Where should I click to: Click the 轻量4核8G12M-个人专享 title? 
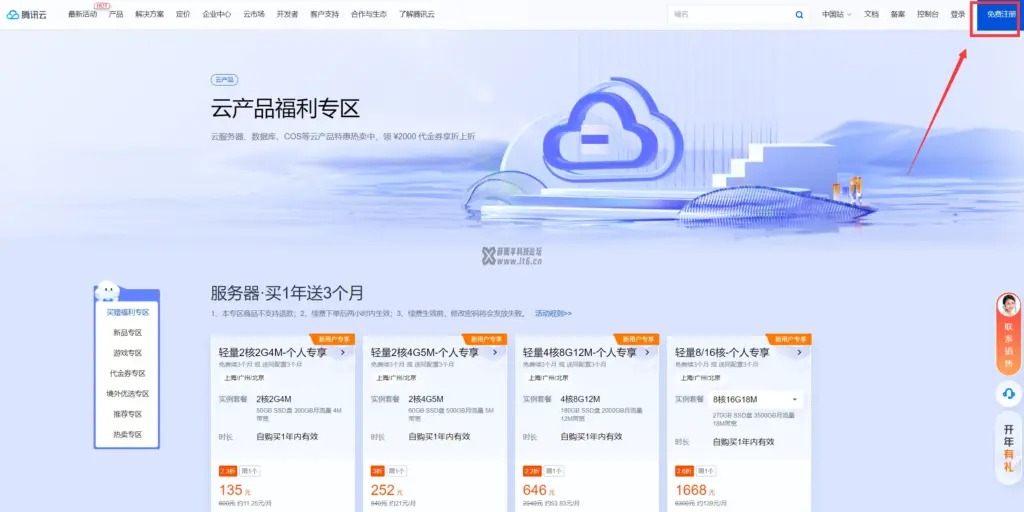point(579,353)
